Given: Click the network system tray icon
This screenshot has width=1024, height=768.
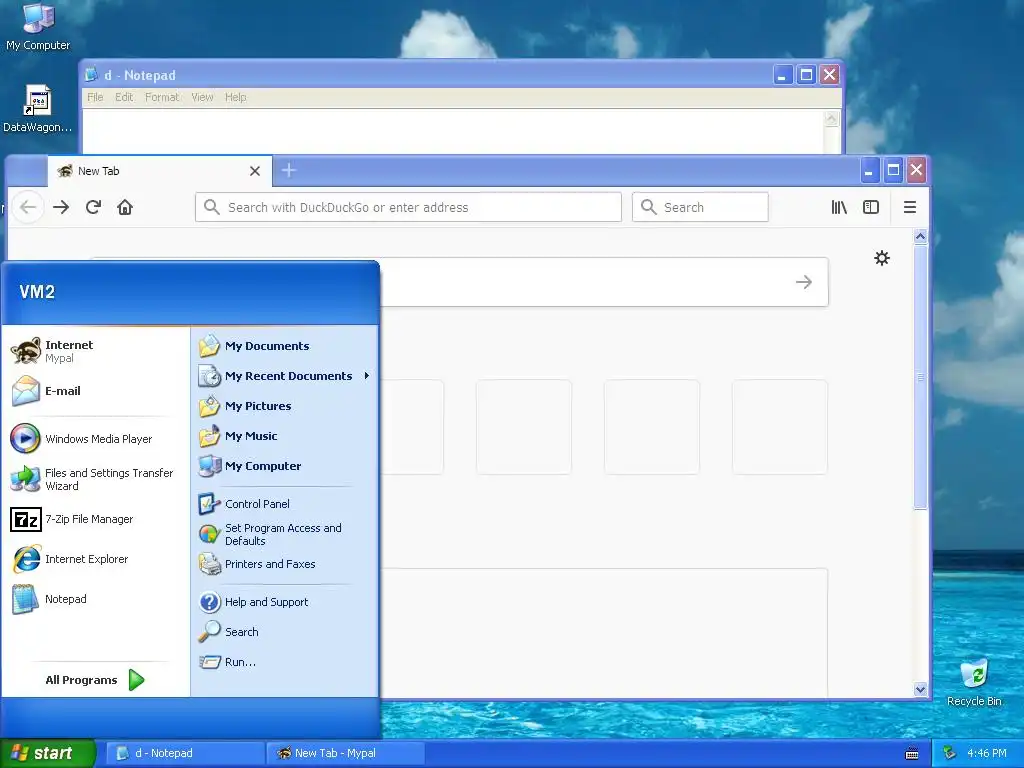Looking at the screenshot, I should (x=950, y=754).
